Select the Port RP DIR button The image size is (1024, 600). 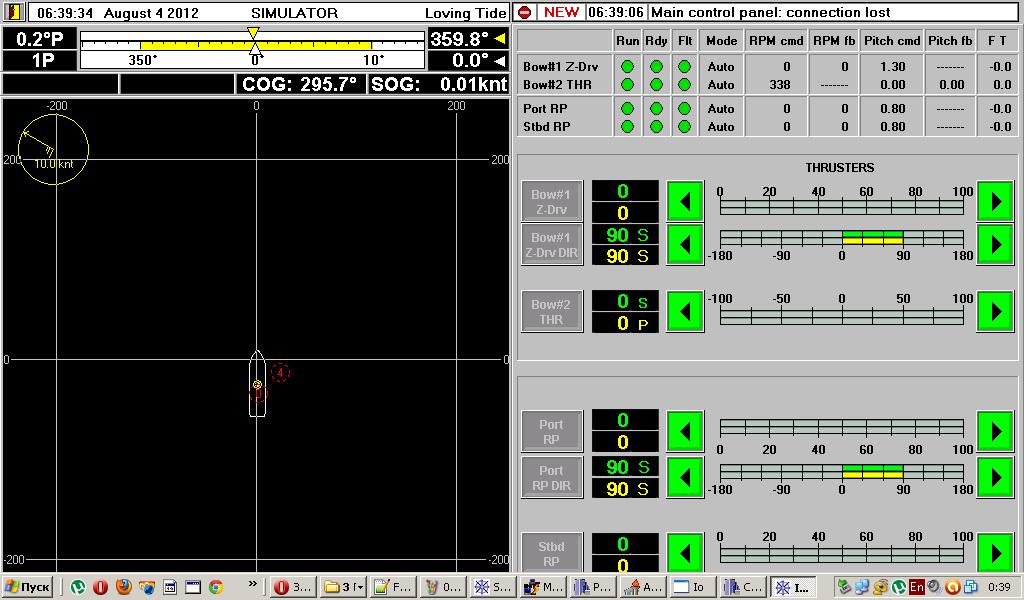(x=551, y=478)
